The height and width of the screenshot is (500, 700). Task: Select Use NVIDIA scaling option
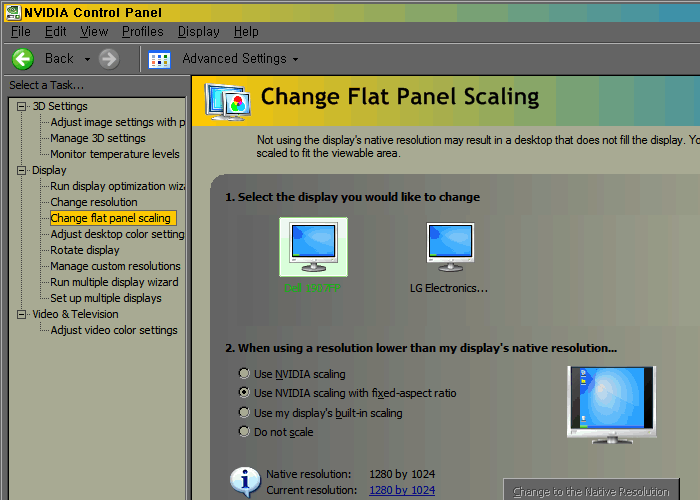coord(244,373)
